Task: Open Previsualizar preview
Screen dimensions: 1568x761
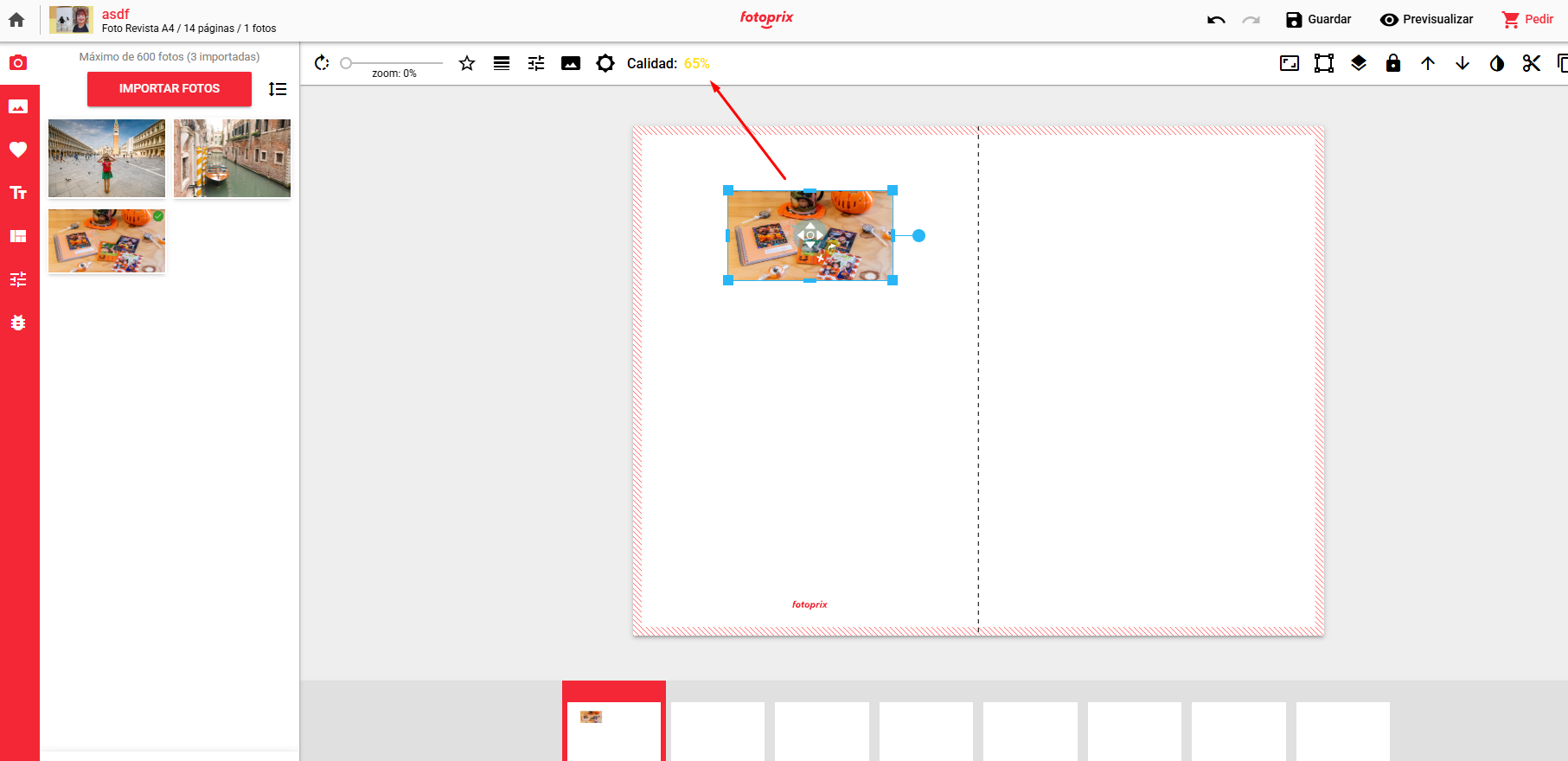Action: [x=1426, y=20]
